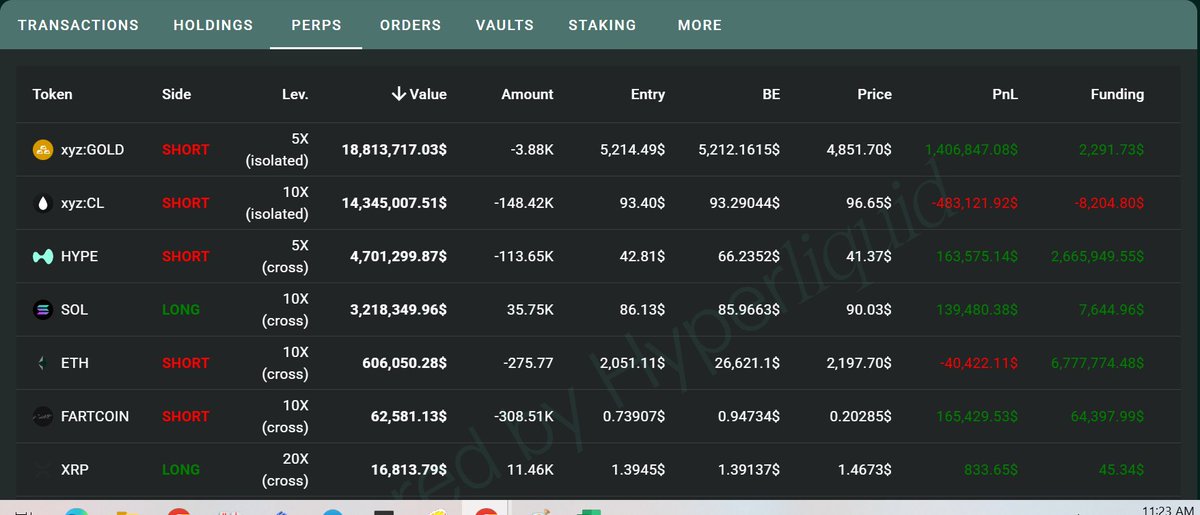Image resolution: width=1200 pixels, height=515 pixels.
Task: Click the HYPE token icon
Action: point(43,257)
